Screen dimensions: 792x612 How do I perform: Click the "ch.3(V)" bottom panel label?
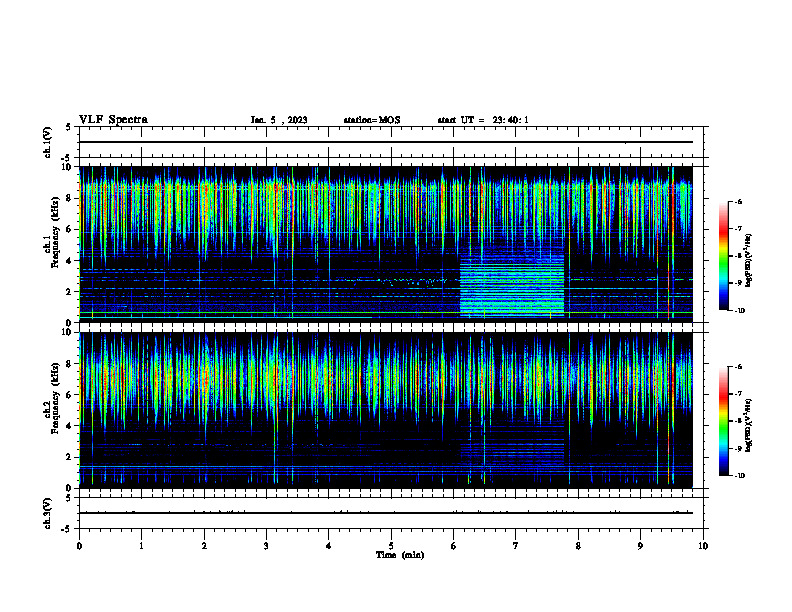[x=47, y=513]
